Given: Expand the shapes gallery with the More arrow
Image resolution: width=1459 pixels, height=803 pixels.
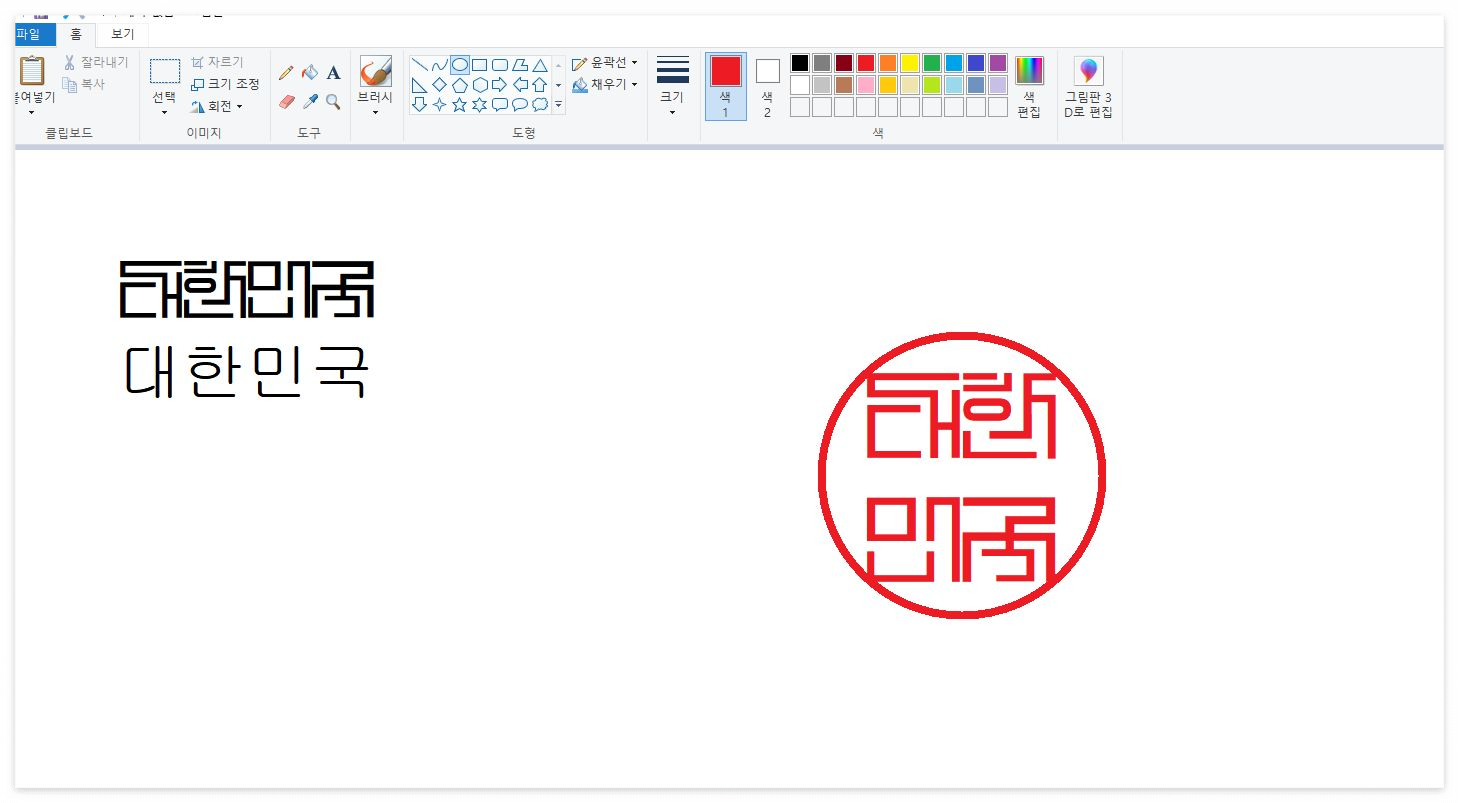Looking at the screenshot, I should 558,104.
